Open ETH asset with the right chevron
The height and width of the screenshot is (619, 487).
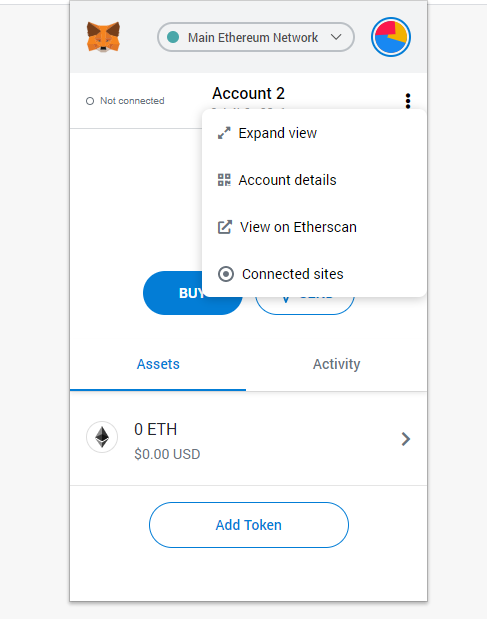[406, 439]
